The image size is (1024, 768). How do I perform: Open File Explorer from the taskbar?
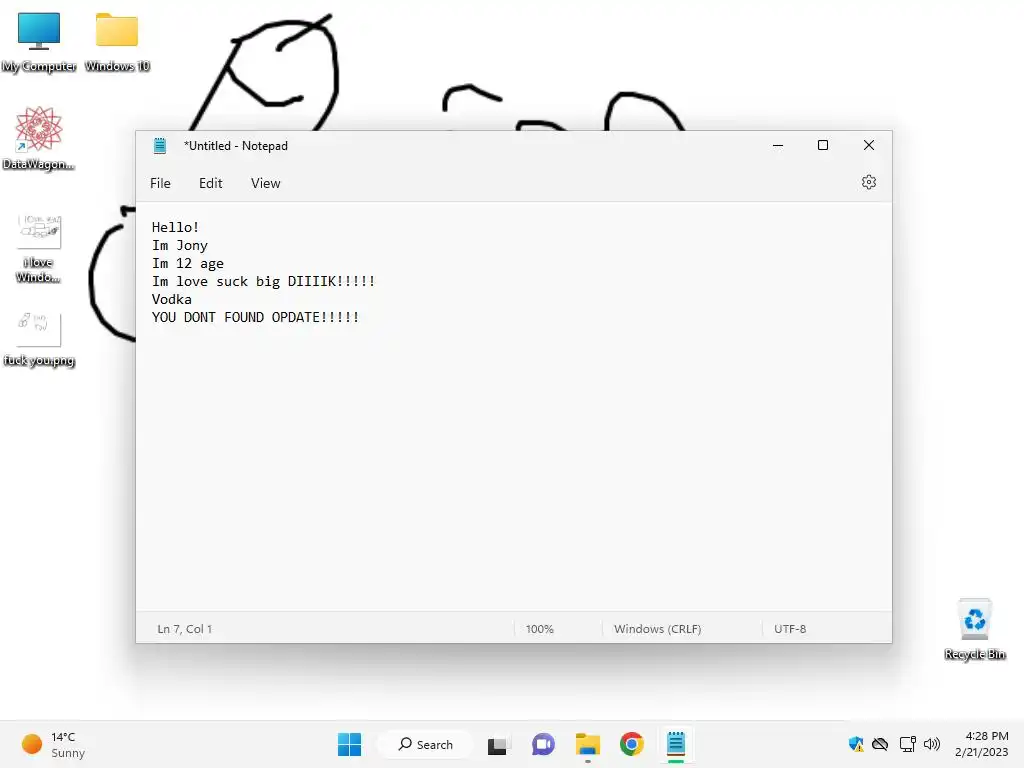pos(587,744)
